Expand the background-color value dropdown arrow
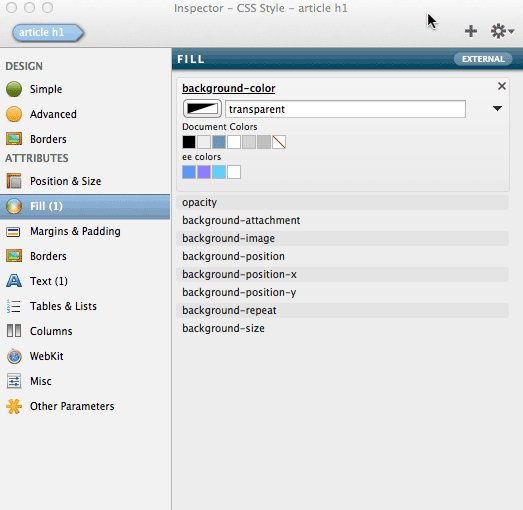 (x=497, y=108)
